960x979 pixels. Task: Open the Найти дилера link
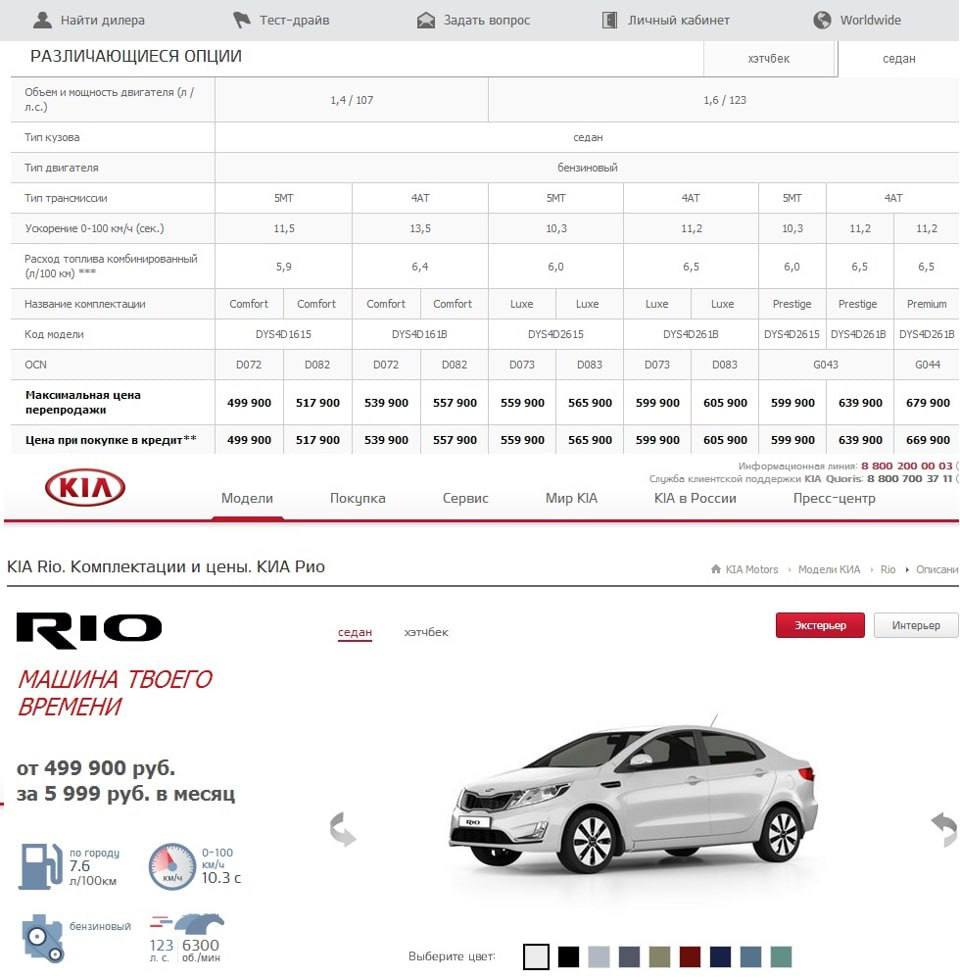pos(102,20)
